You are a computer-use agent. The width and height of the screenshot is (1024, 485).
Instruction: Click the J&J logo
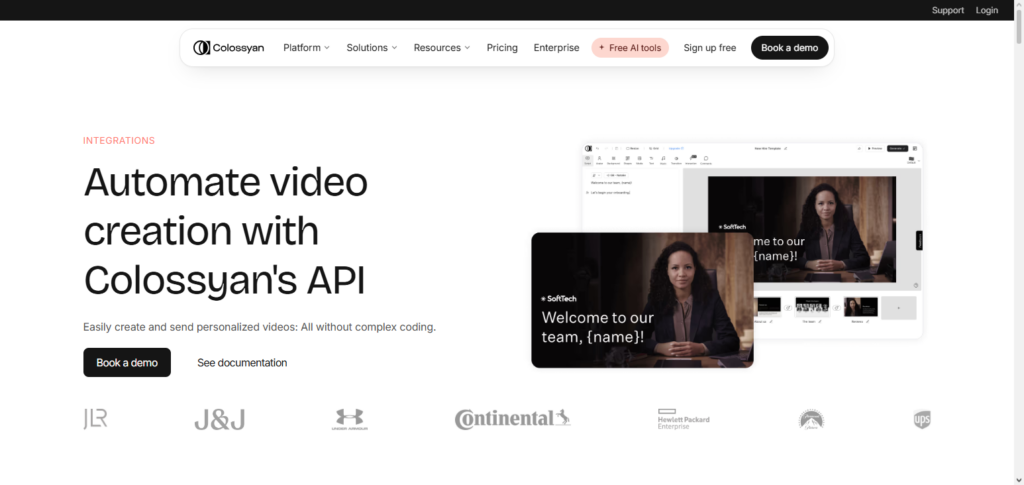[219, 420]
